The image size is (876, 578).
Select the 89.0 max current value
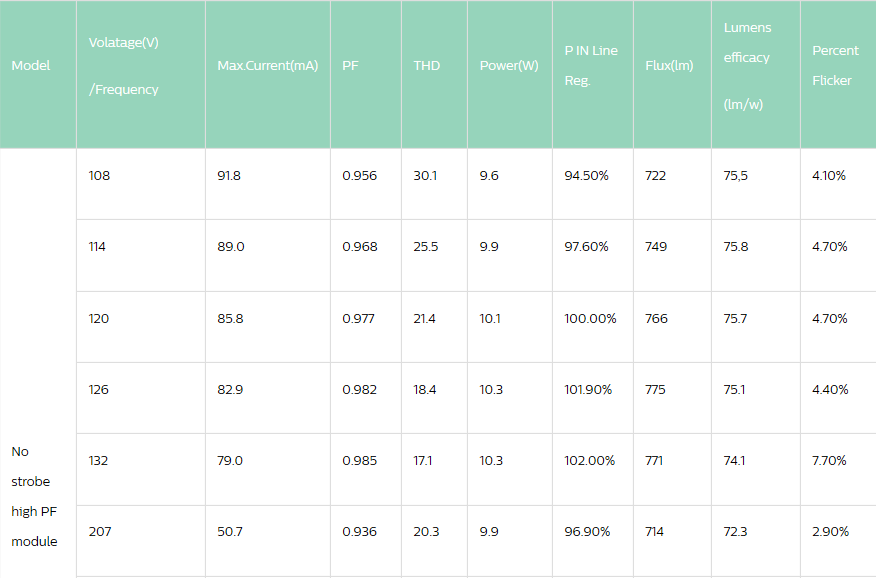point(231,247)
